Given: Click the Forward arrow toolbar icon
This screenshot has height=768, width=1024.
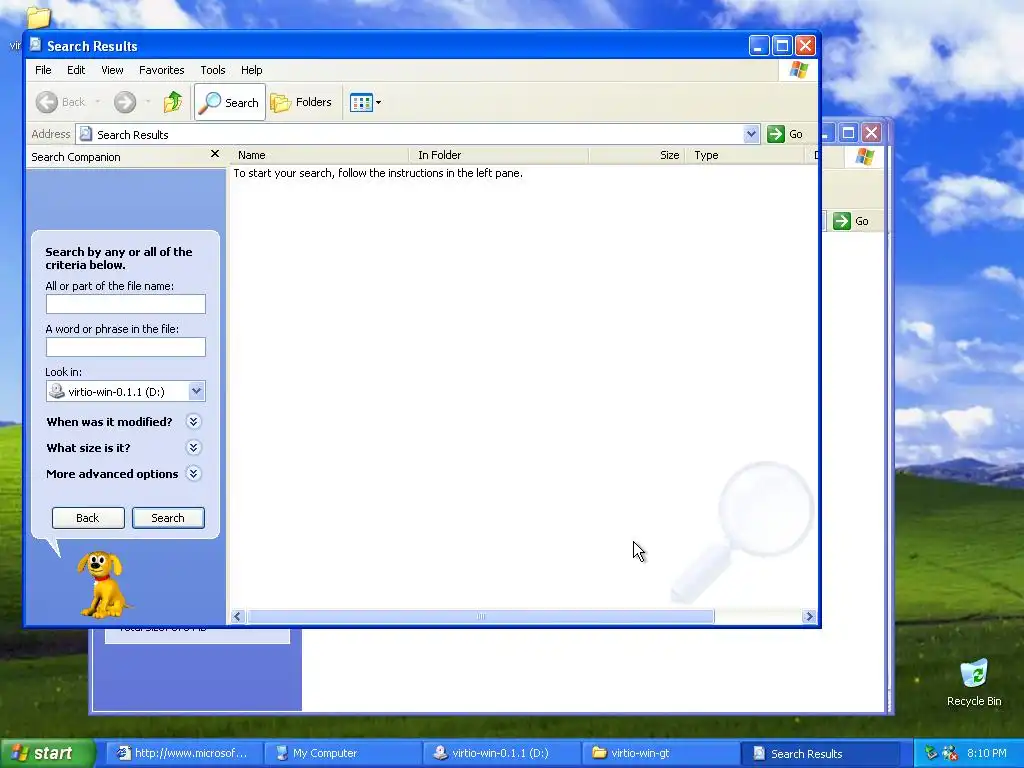Looking at the screenshot, I should click(x=125, y=102).
